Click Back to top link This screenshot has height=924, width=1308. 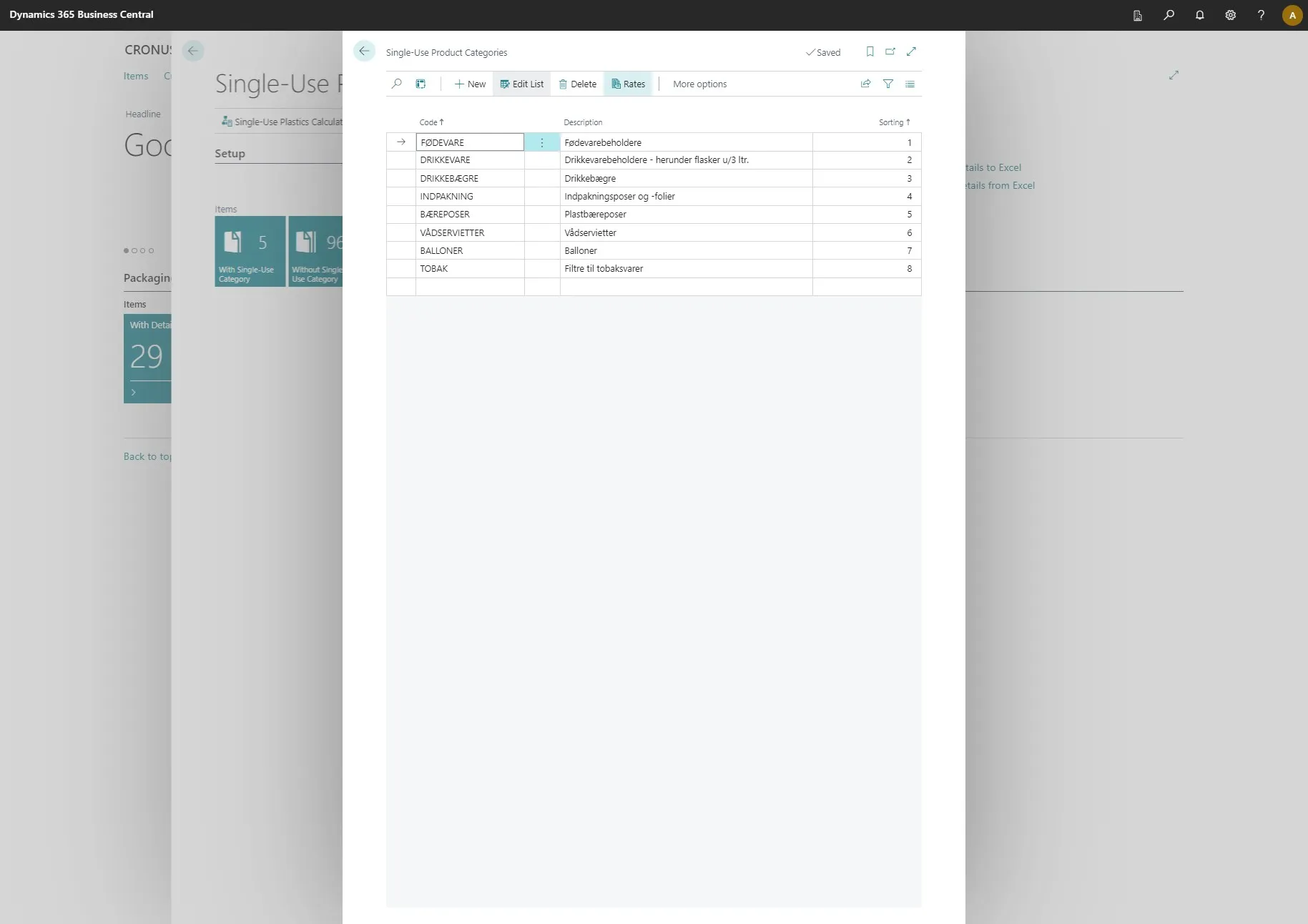pos(147,456)
